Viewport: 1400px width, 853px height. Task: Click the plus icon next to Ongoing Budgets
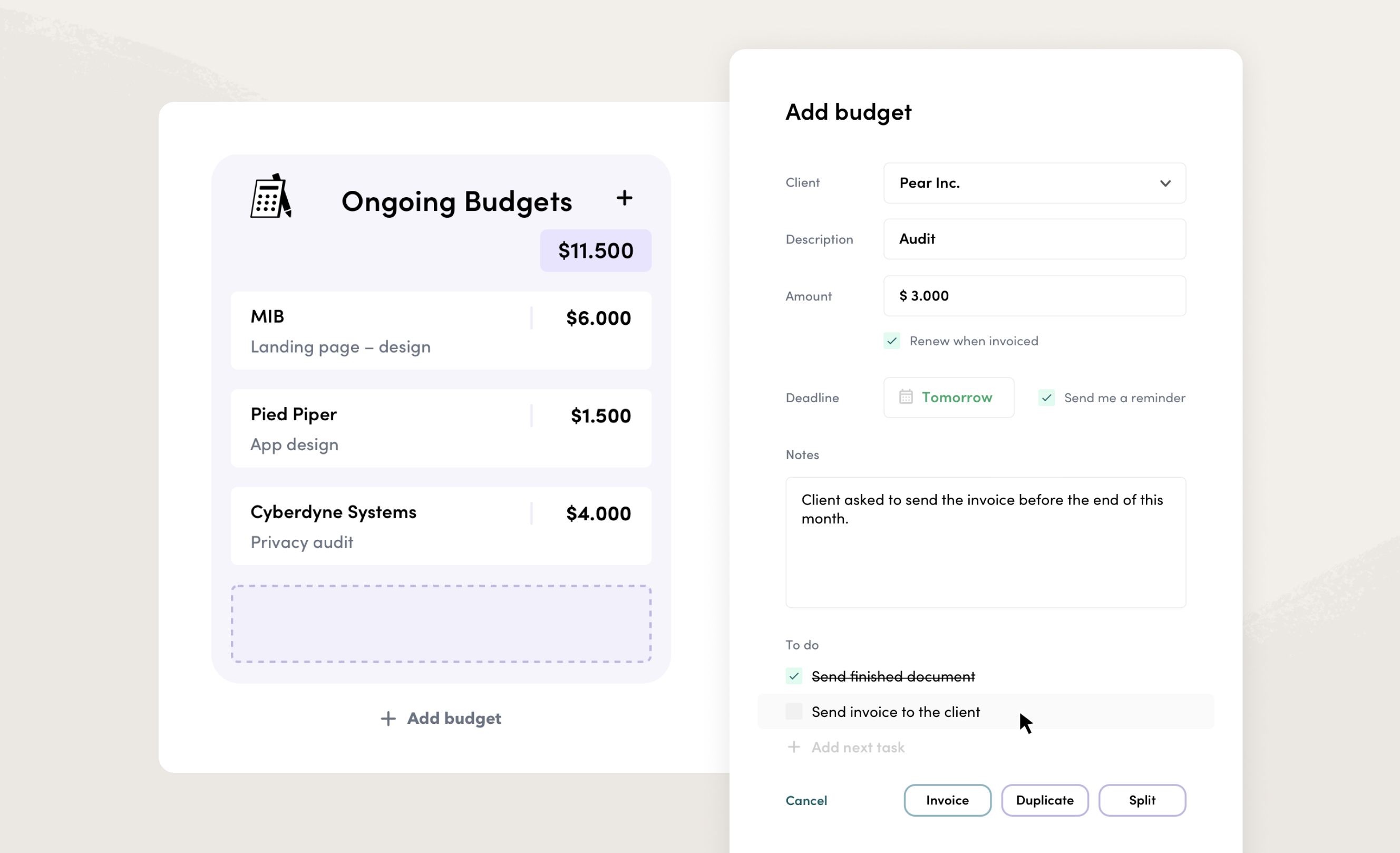(x=625, y=198)
